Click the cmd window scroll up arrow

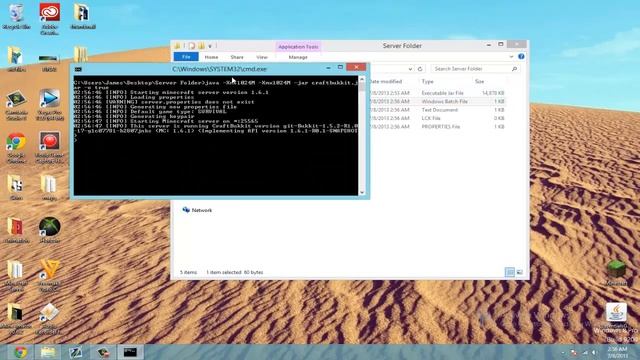point(362,79)
